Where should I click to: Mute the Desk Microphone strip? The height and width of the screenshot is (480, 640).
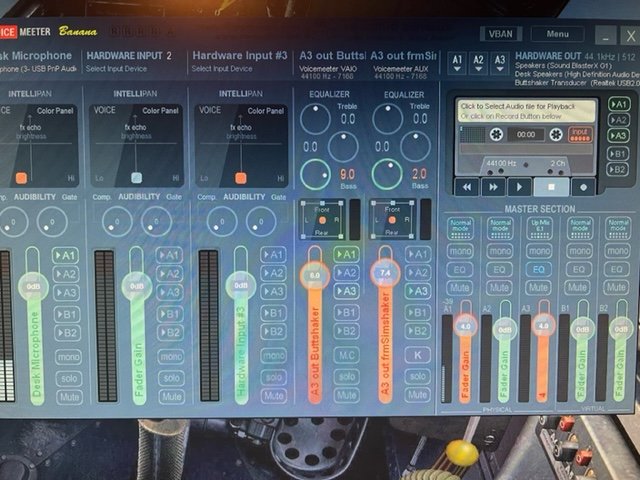pos(69,397)
